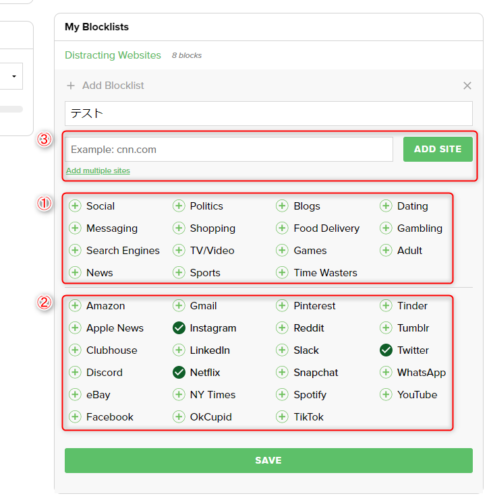Viewport: 491px width, 500px height.
Task: Deselect the checked Twitter item
Action: [x=386, y=350]
